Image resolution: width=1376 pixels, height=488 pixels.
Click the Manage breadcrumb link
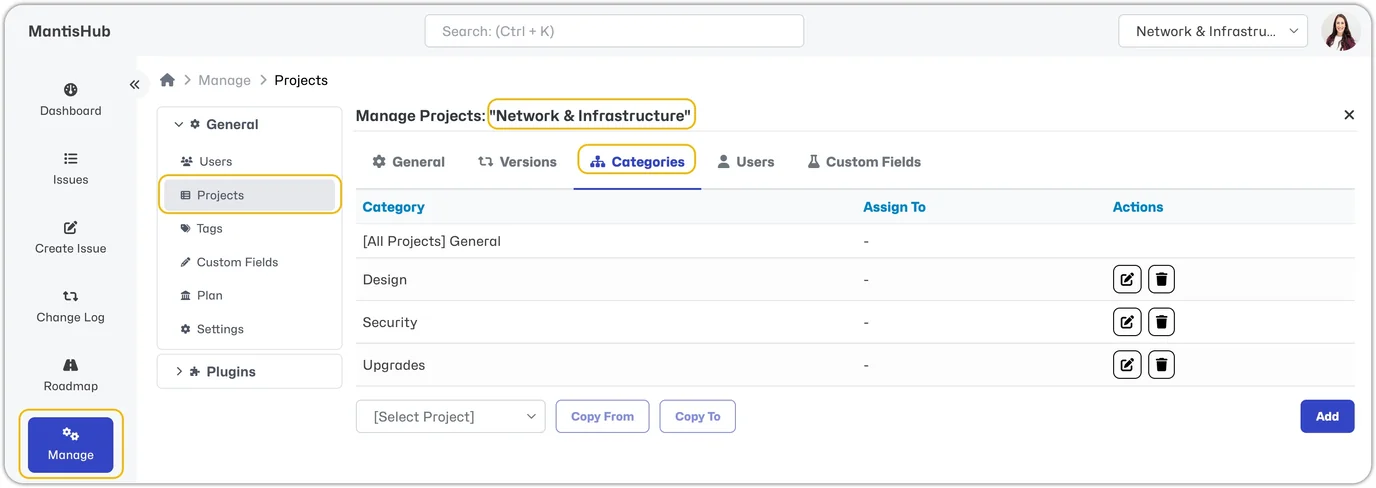(224, 80)
